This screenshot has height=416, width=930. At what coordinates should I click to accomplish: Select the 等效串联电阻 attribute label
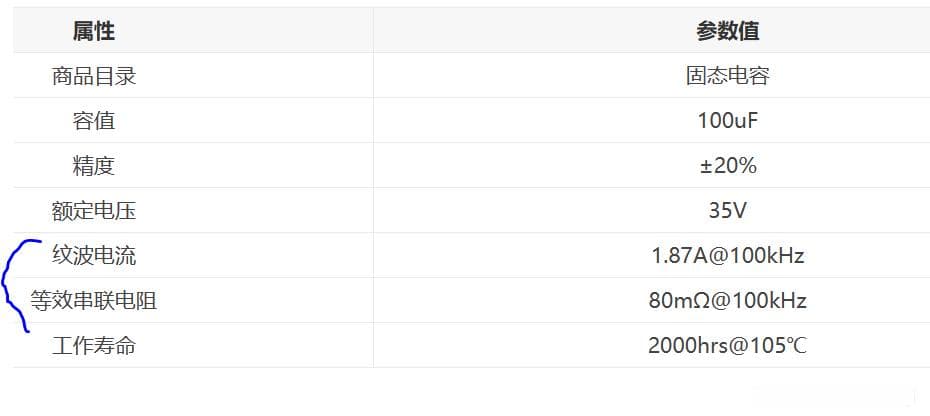pos(94,301)
